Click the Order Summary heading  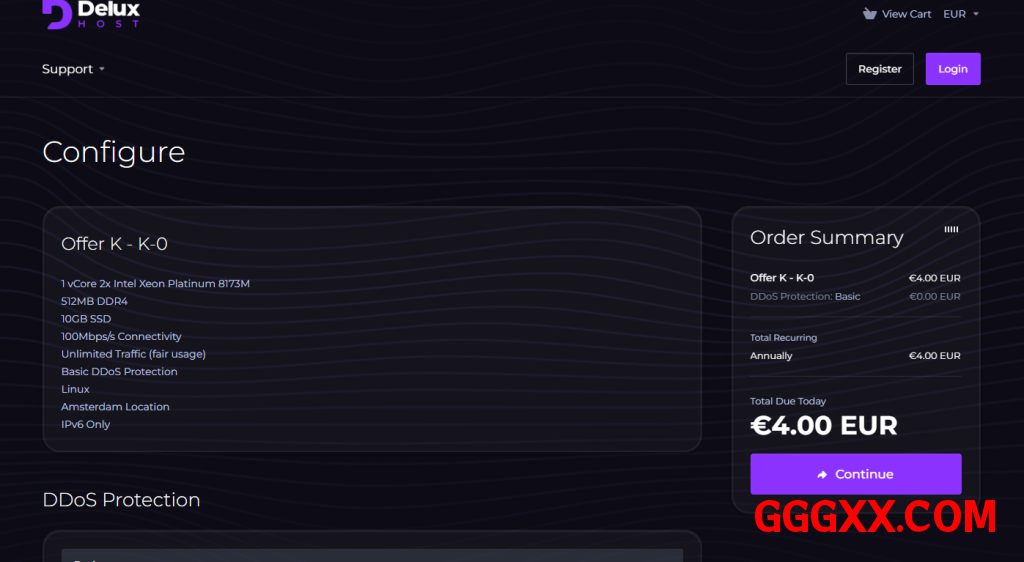pyautogui.click(x=826, y=238)
